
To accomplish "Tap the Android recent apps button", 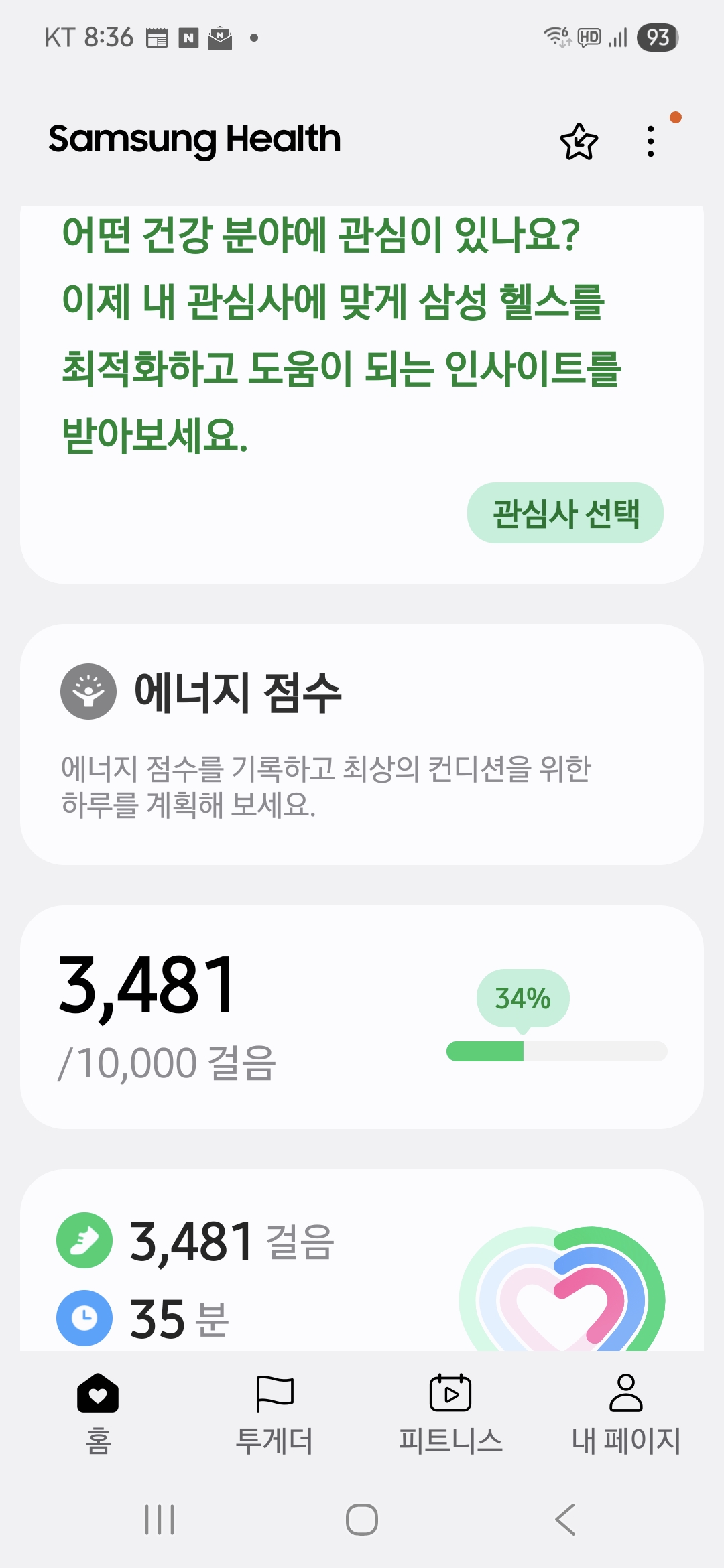I will tap(160, 1520).
